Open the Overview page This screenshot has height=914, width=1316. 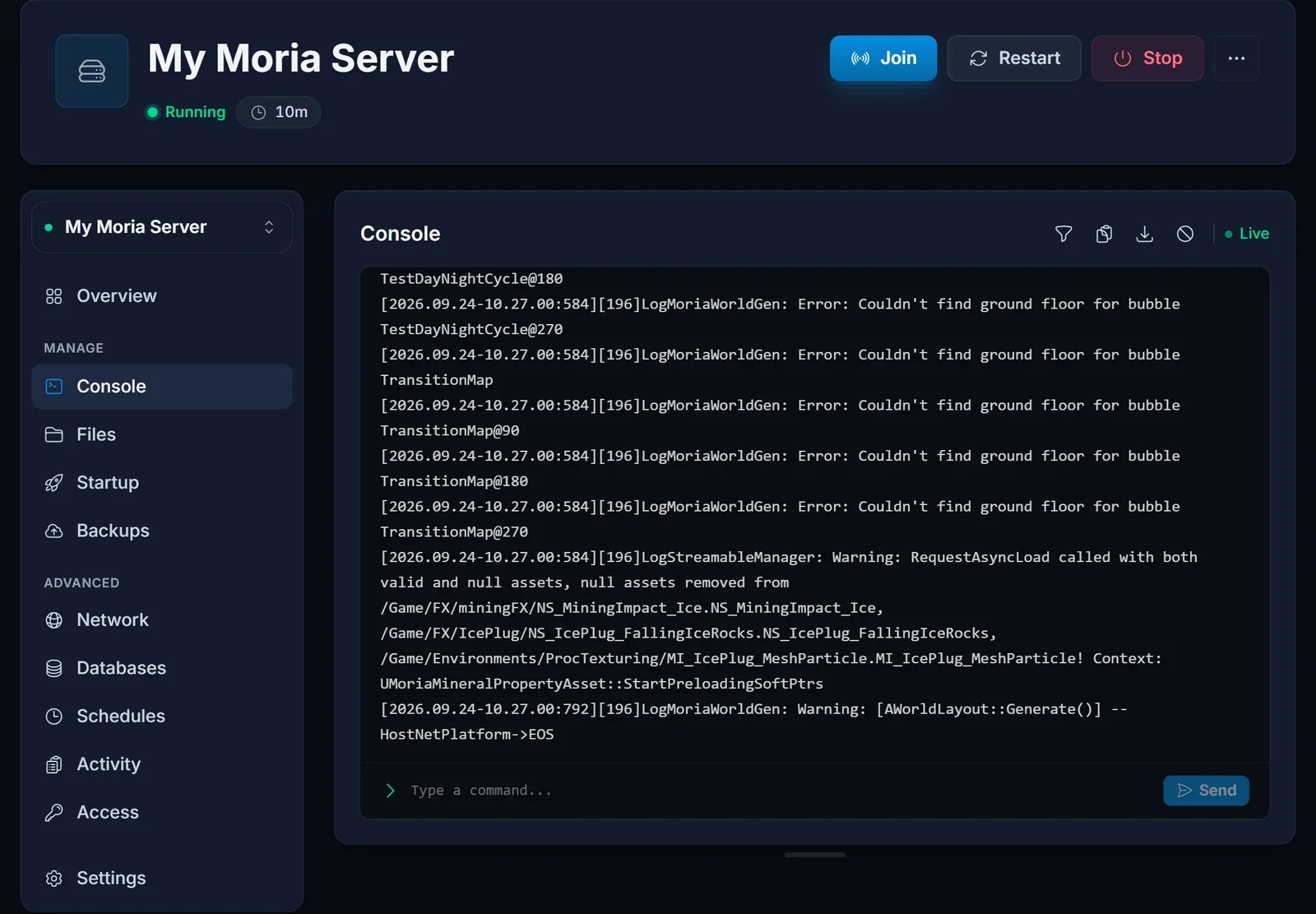[162, 296]
